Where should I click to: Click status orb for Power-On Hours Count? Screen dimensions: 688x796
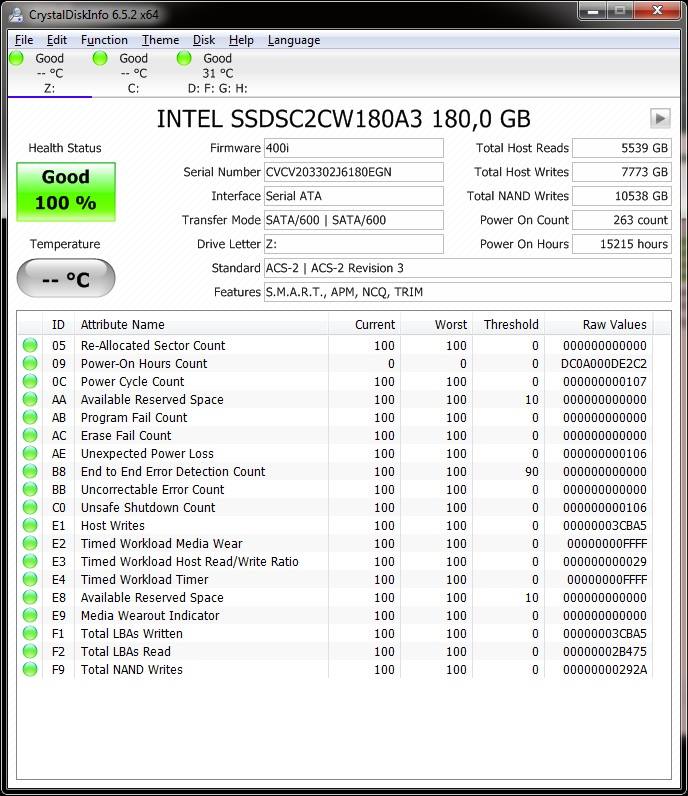[x=30, y=363]
